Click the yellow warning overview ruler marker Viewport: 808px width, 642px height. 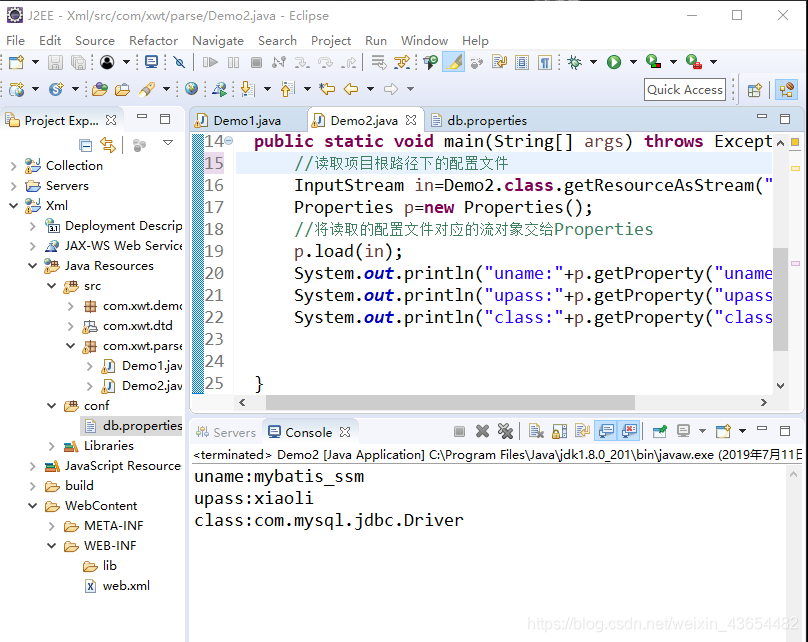(x=795, y=168)
